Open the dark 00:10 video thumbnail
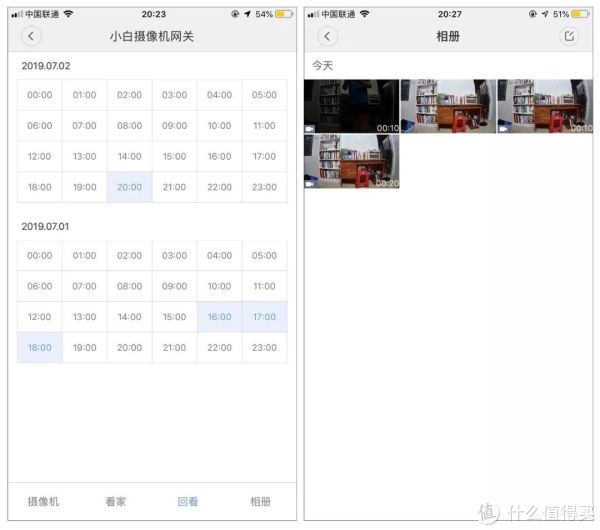Screen dimensions: 600x530 [352, 106]
